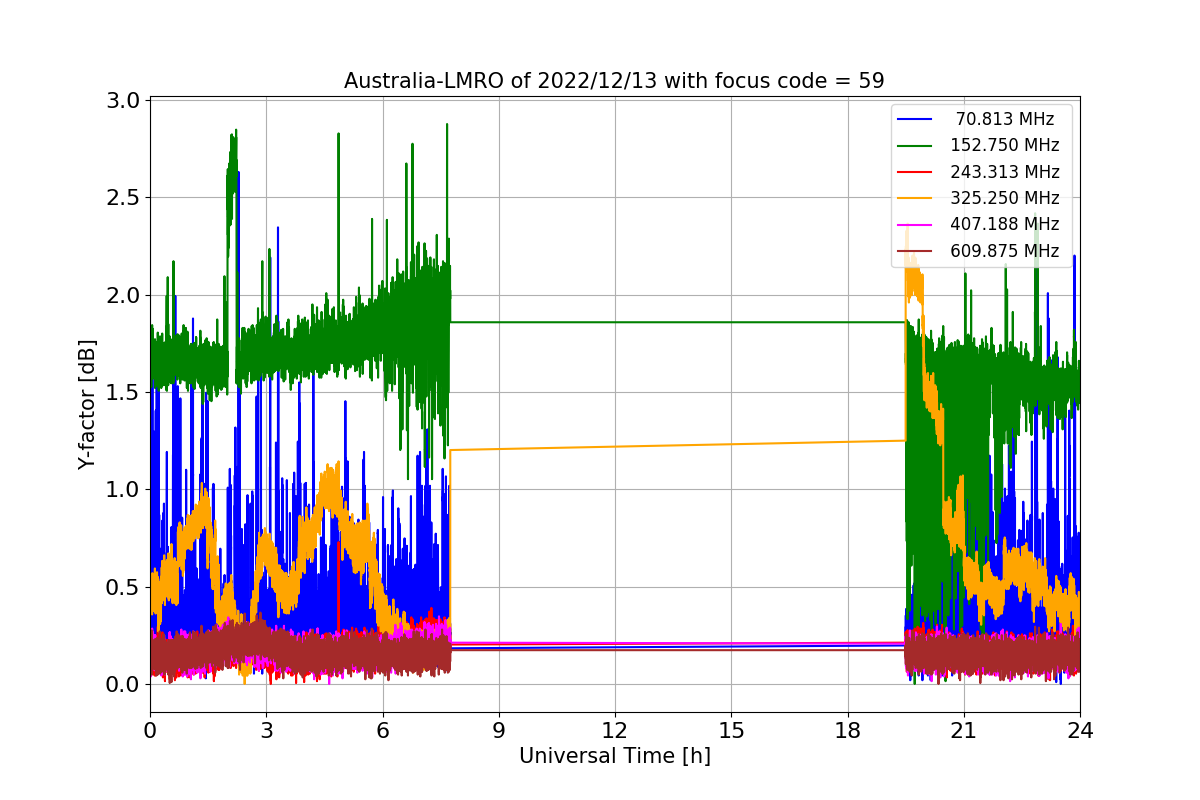The image size is (1200, 800).
Task: Select the 609.875 MHz legend label
Action: 1004,250
